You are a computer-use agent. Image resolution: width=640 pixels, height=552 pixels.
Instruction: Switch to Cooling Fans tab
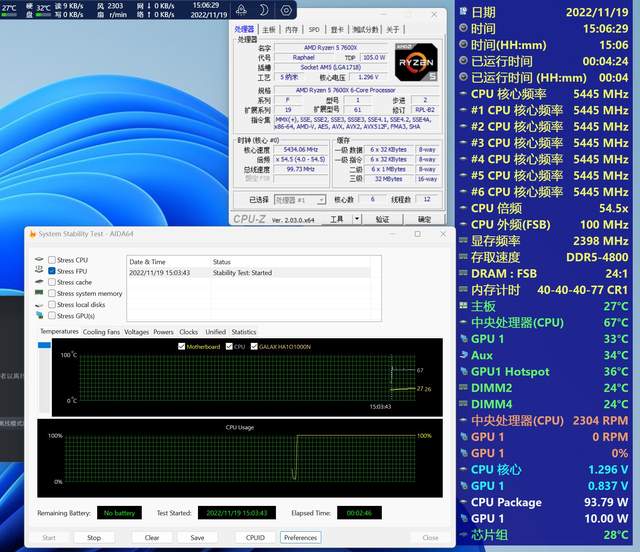pos(101,332)
